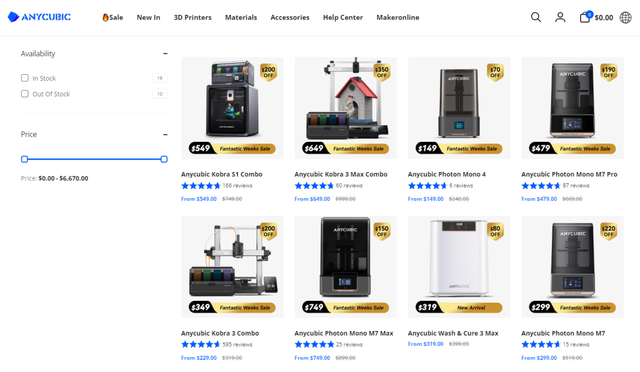Click the right handle of price slider
The height and width of the screenshot is (372, 640).
click(x=164, y=159)
